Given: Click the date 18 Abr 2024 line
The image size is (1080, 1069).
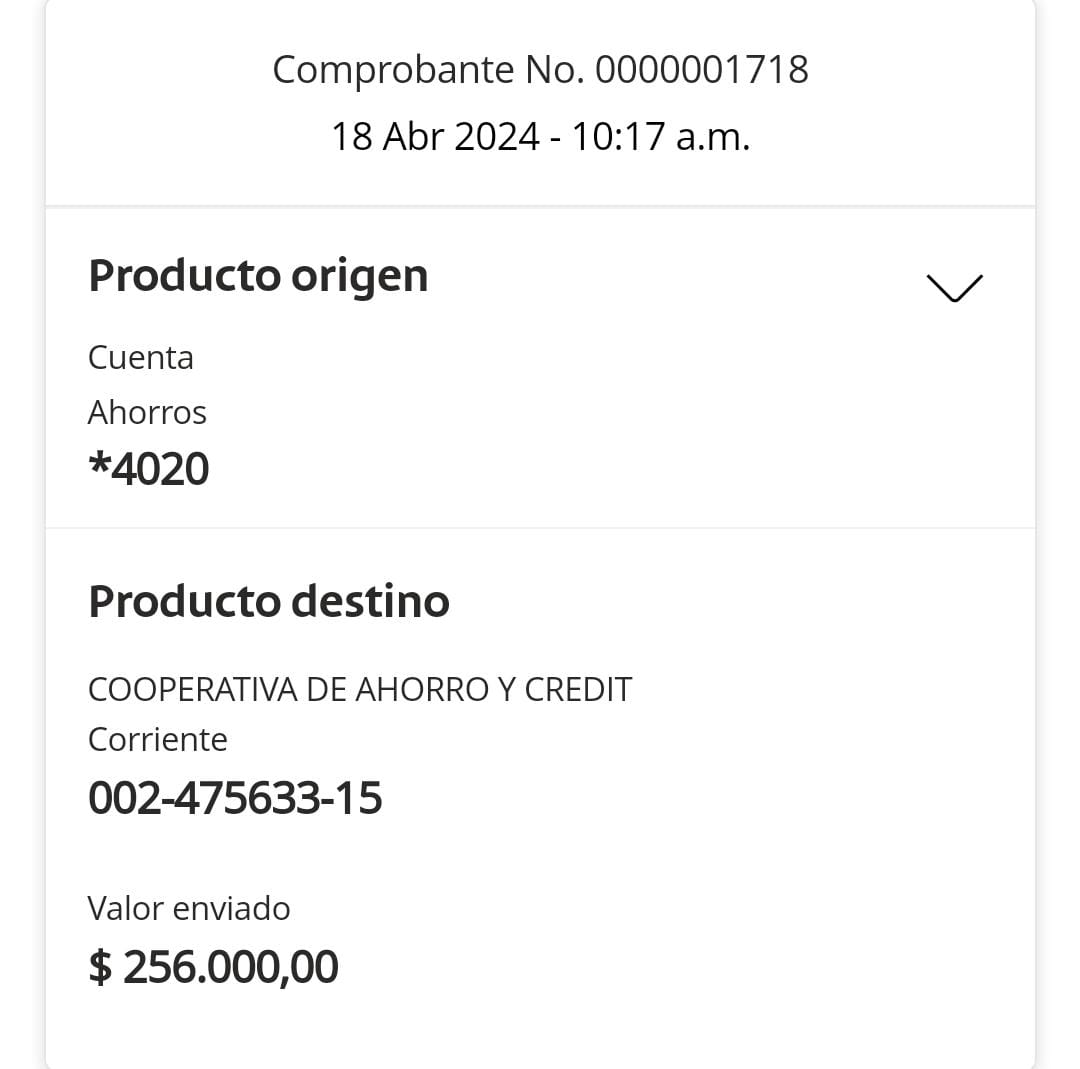Looking at the screenshot, I should click(540, 135).
